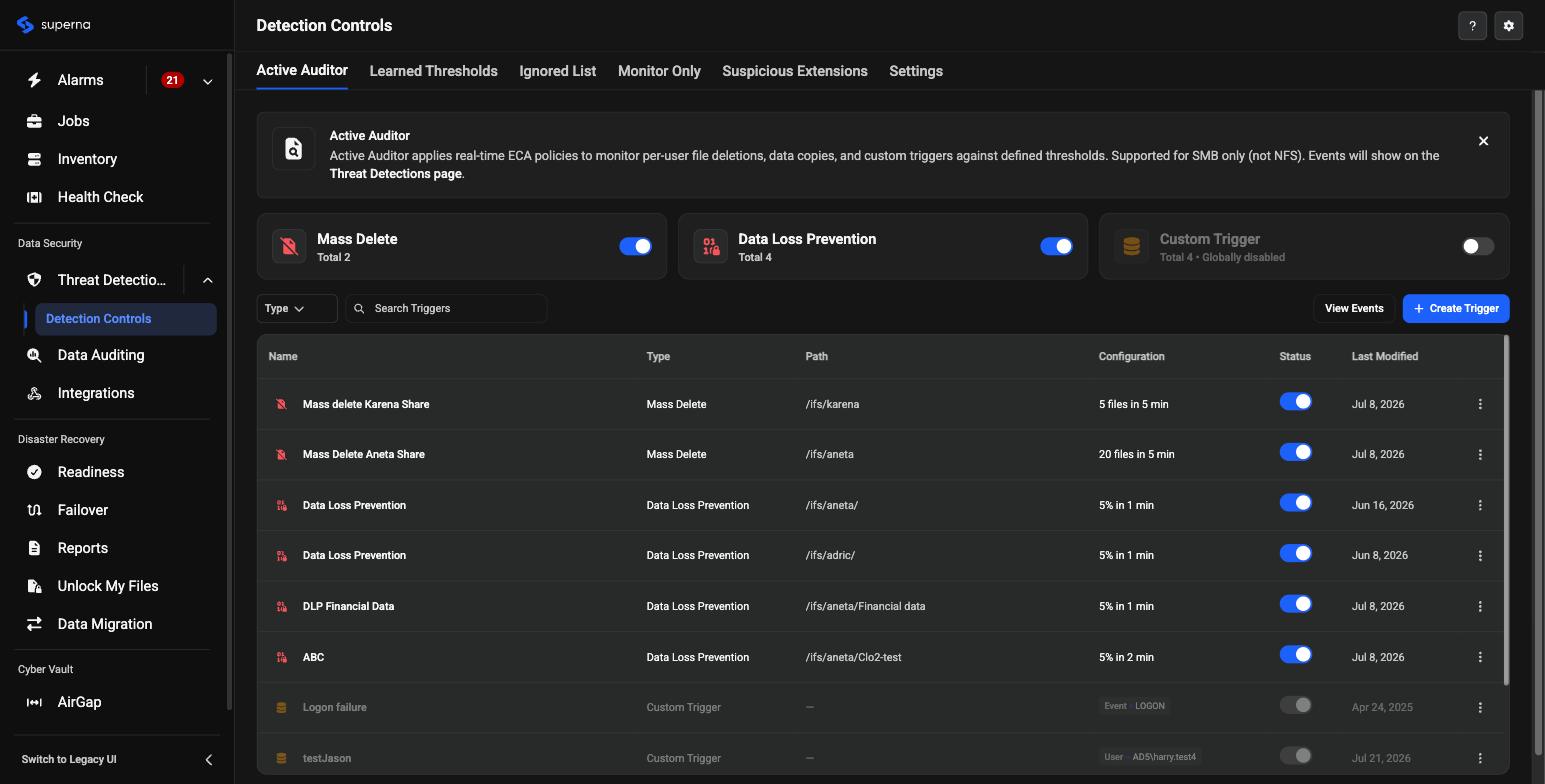Open actions menu for /ifs/adric/ row

[x=1480, y=555]
